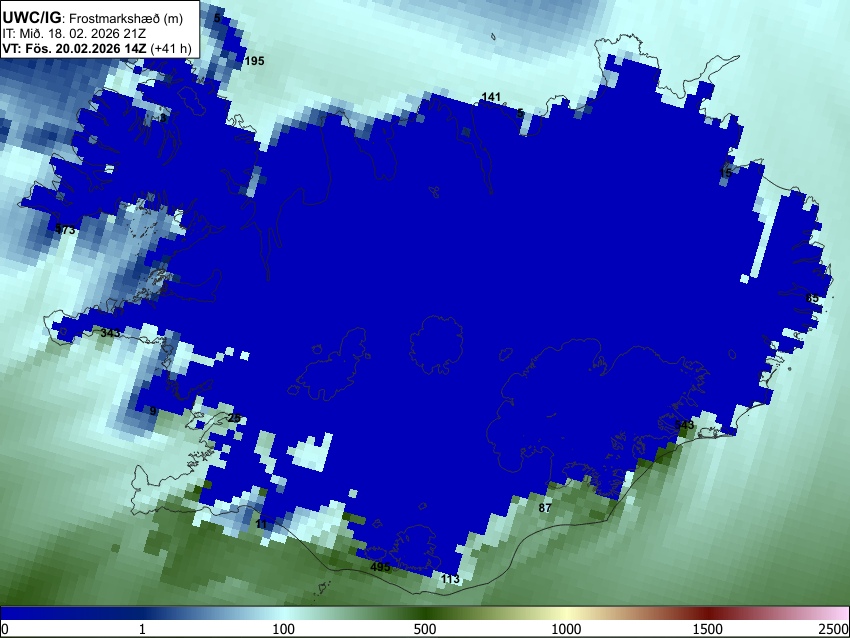Click the 0 tick label on colorbar
Image resolution: width=850 pixels, height=638 pixels.
(x=5, y=629)
